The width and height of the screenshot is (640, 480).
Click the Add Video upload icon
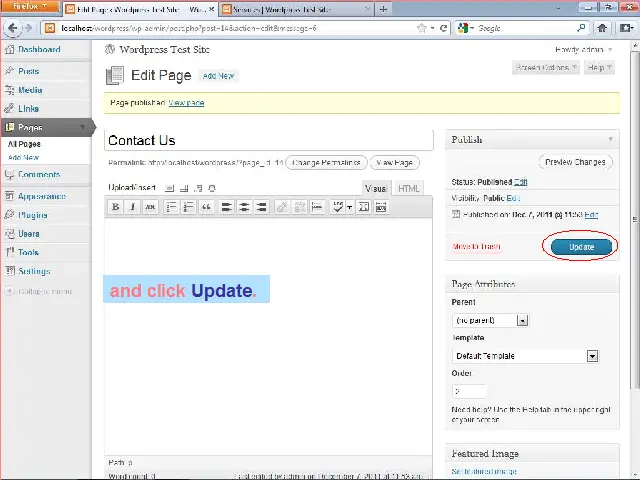184,188
